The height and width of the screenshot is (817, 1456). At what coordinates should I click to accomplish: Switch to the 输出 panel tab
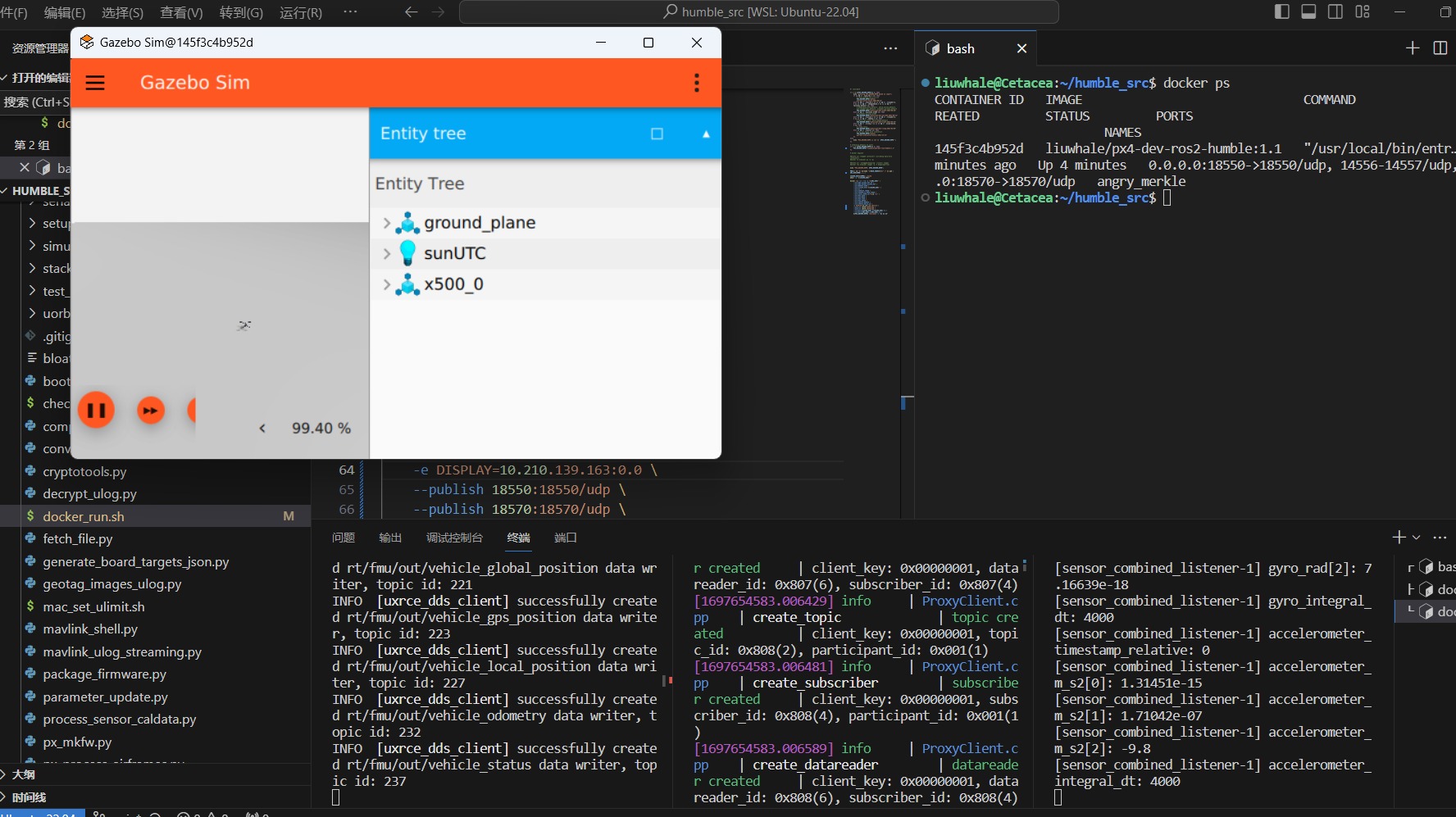click(x=390, y=538)
